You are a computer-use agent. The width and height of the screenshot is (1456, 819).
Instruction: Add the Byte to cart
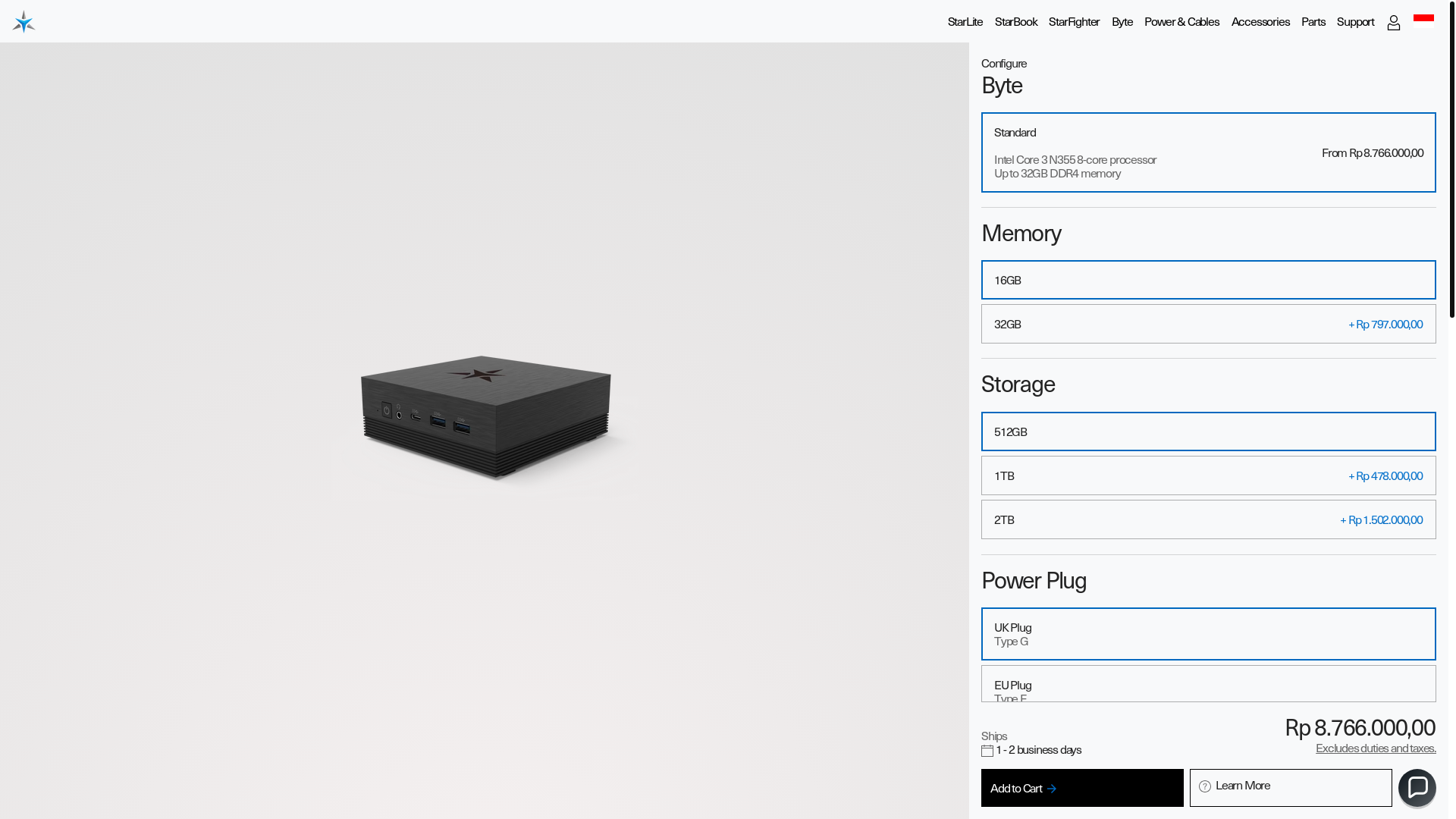[1082, 788]
